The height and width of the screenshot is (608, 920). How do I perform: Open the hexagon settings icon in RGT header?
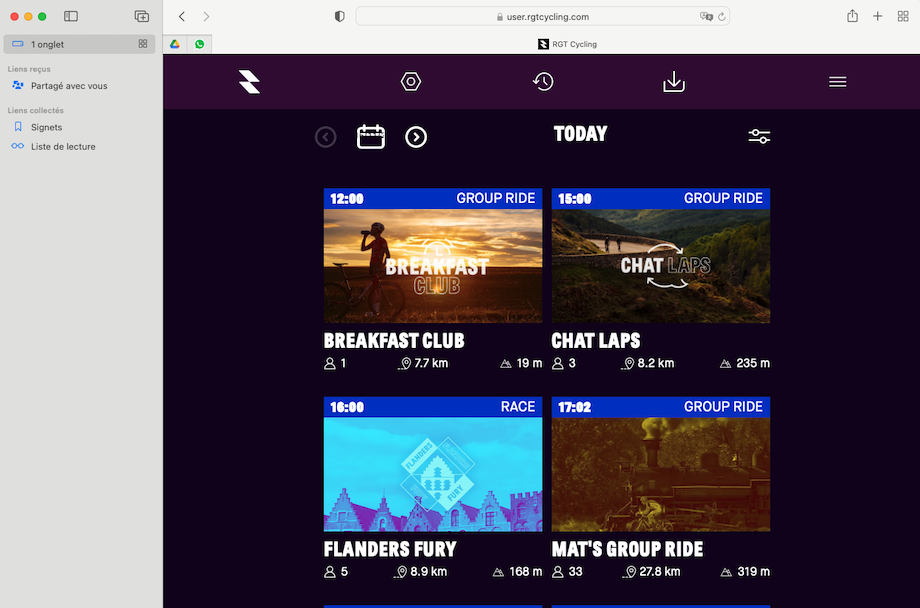[x=411, y=82]
